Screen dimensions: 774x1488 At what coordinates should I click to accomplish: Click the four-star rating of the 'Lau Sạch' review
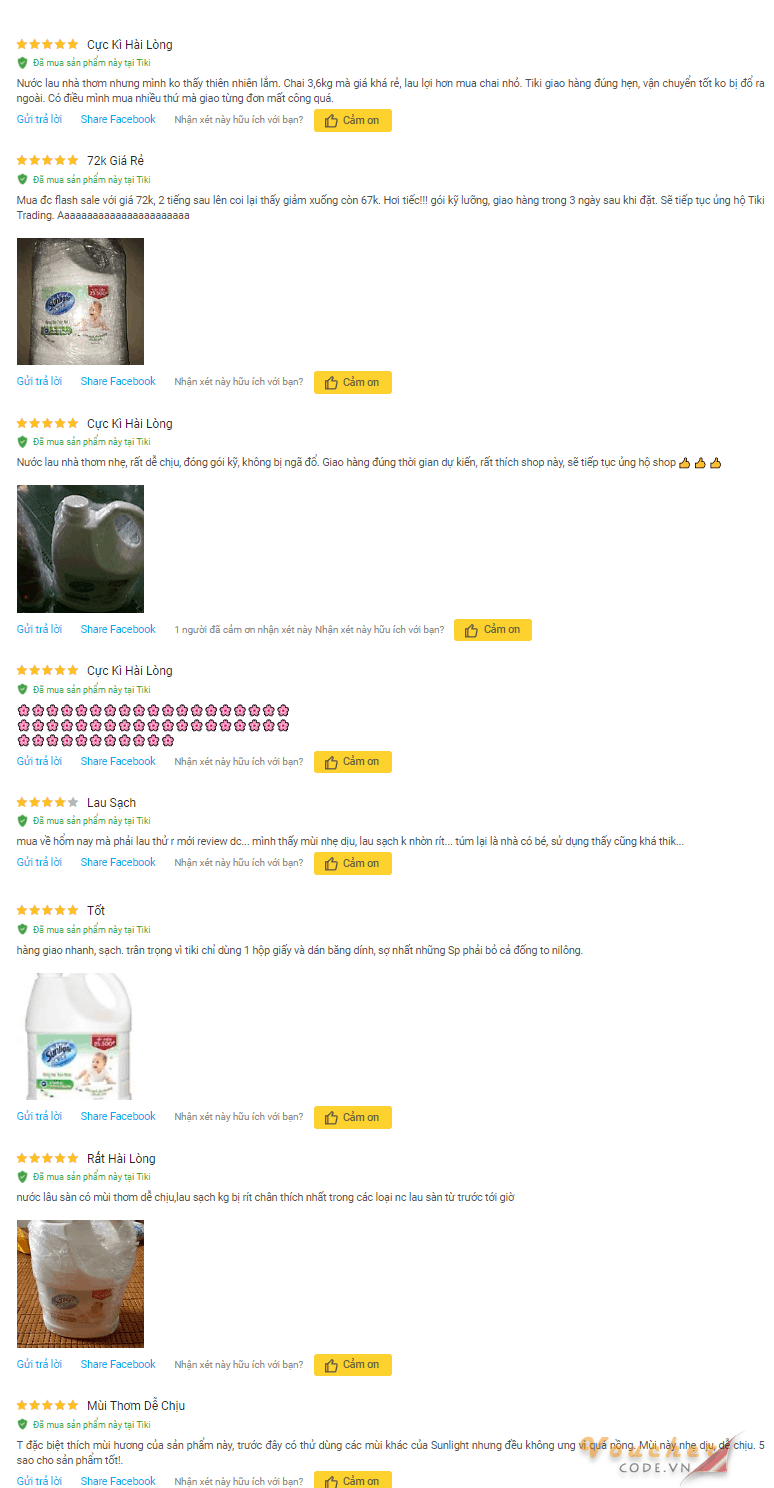47,802
